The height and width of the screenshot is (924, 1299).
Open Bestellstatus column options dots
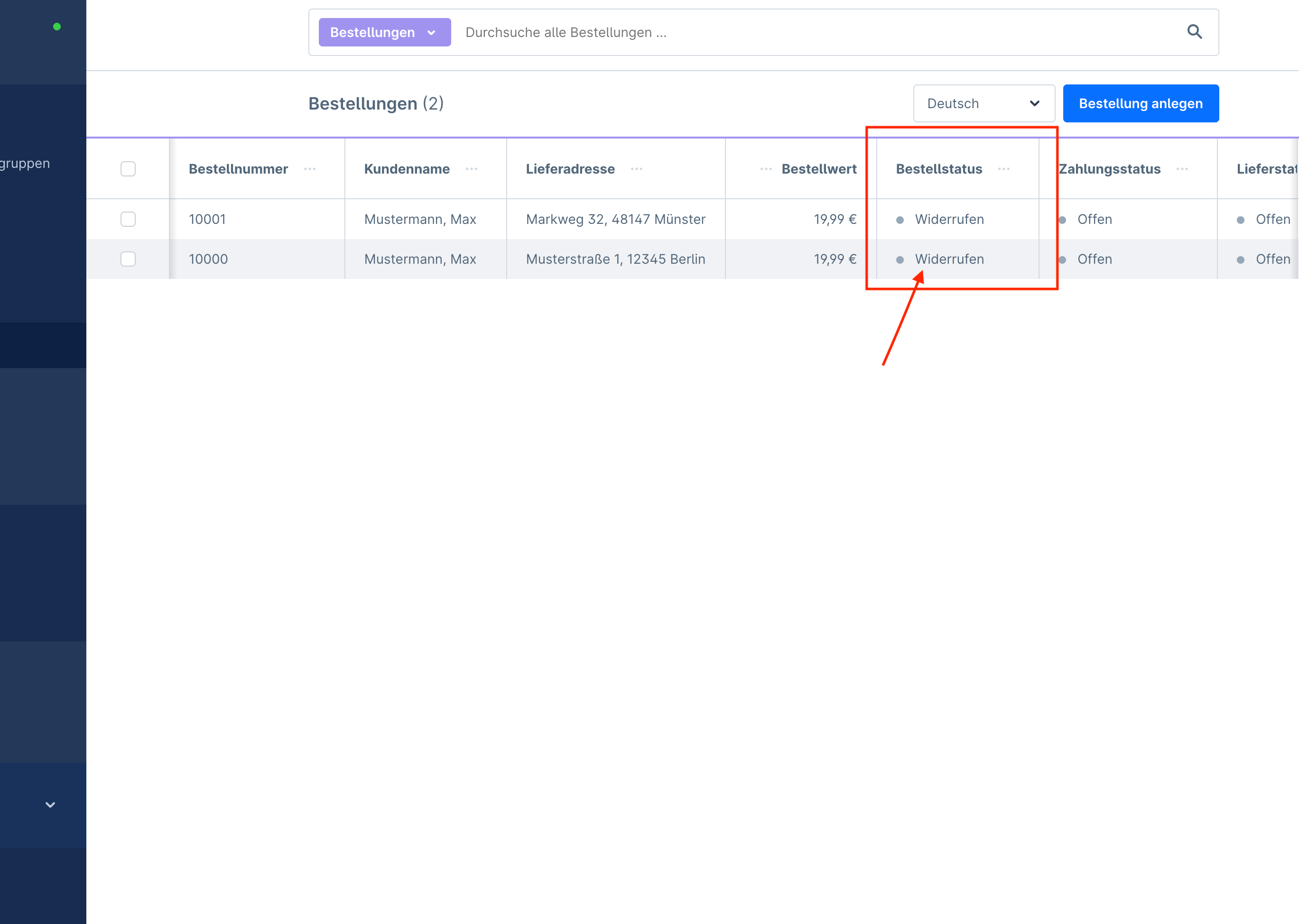click(x=1004, y=169)
